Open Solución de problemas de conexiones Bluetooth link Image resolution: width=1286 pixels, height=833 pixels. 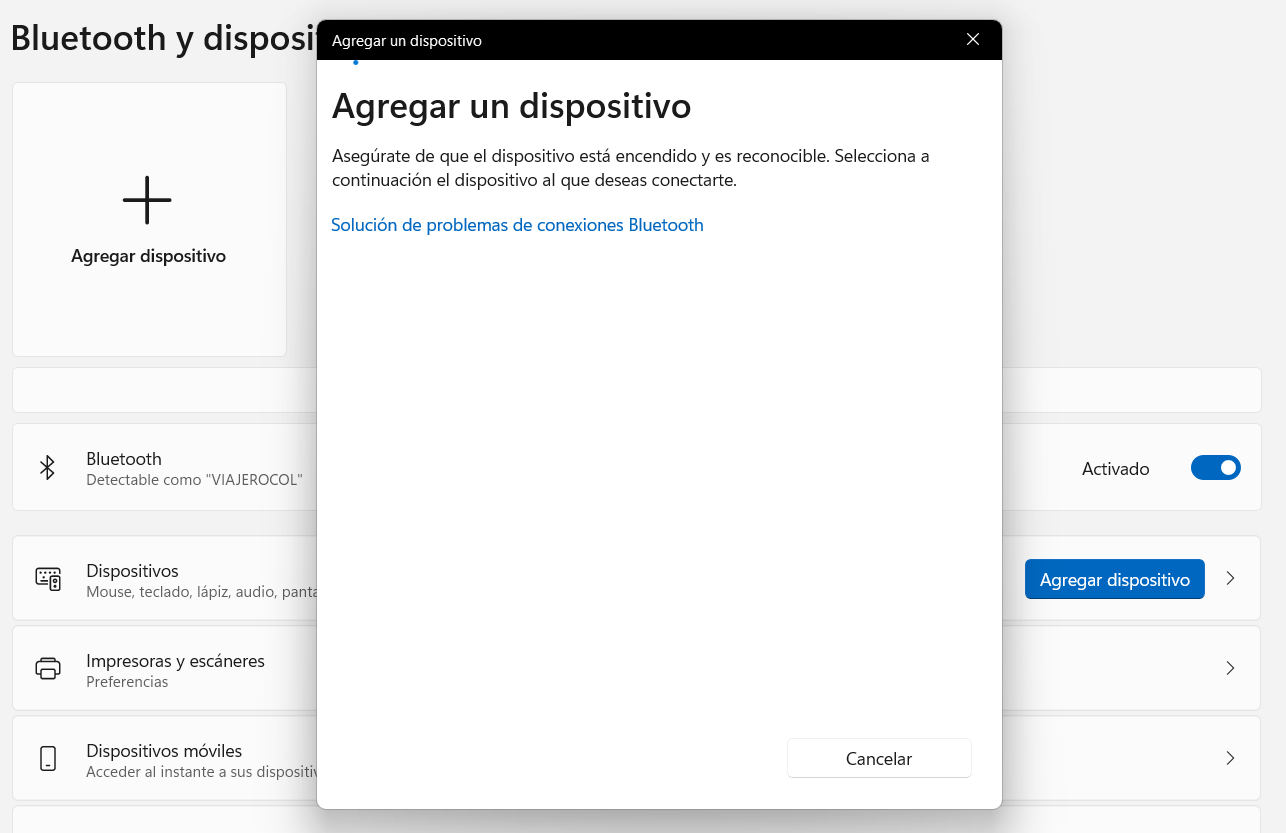pyautogui.click(x=517, y=225)
